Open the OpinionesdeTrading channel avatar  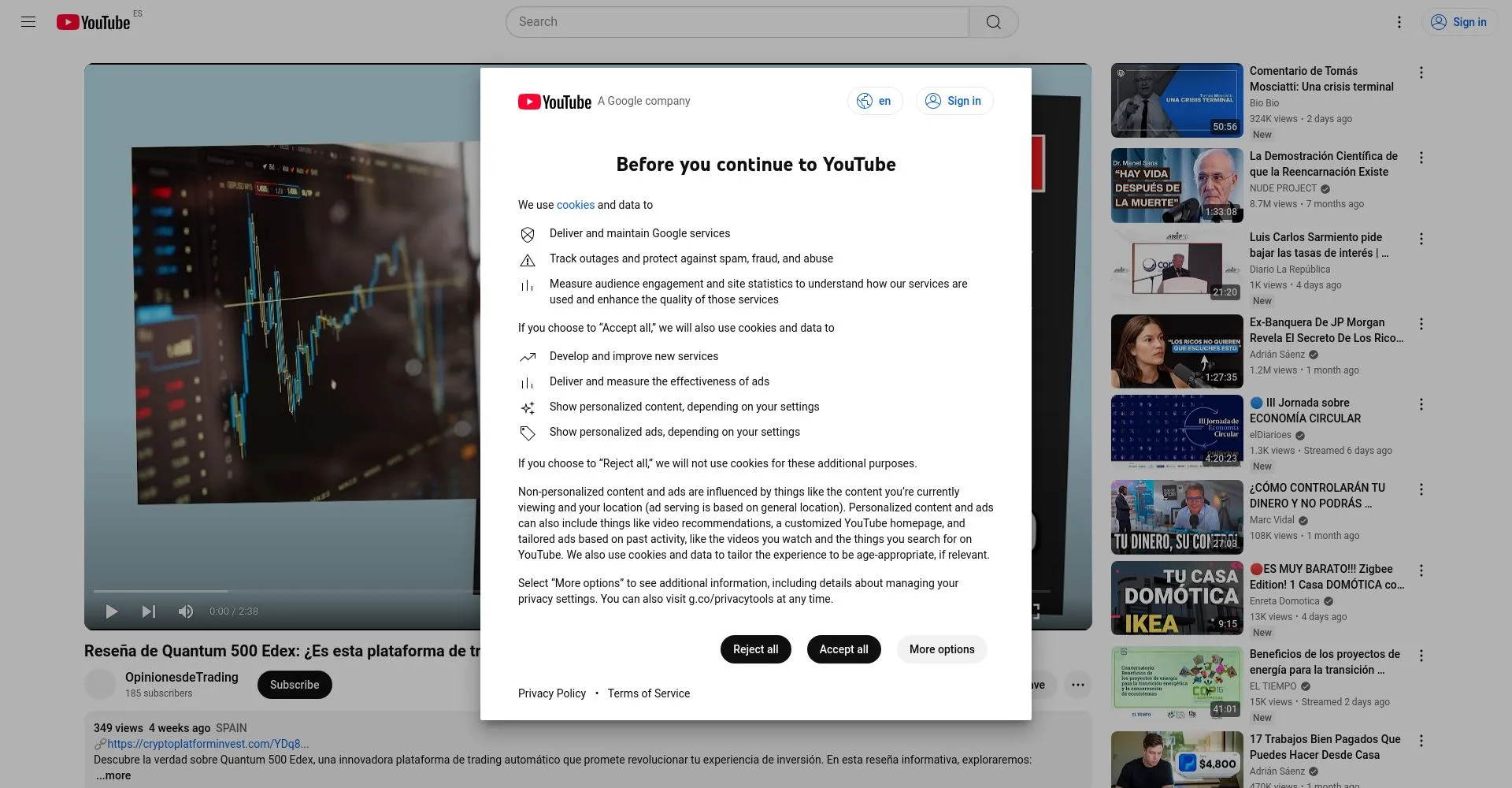tap(100, 684)
